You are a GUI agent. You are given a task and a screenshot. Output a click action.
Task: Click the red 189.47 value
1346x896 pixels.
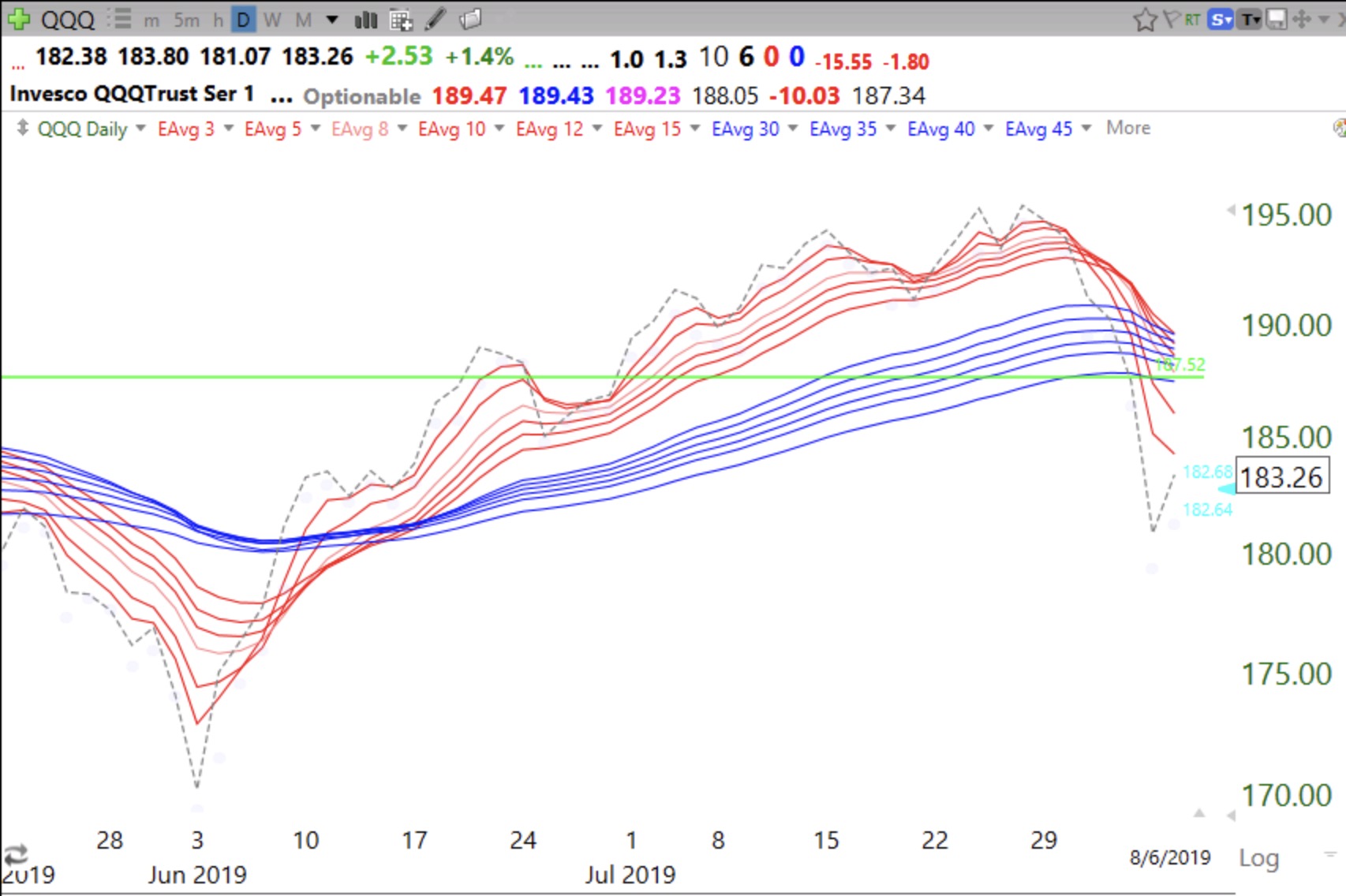click(x=469, y=95)
